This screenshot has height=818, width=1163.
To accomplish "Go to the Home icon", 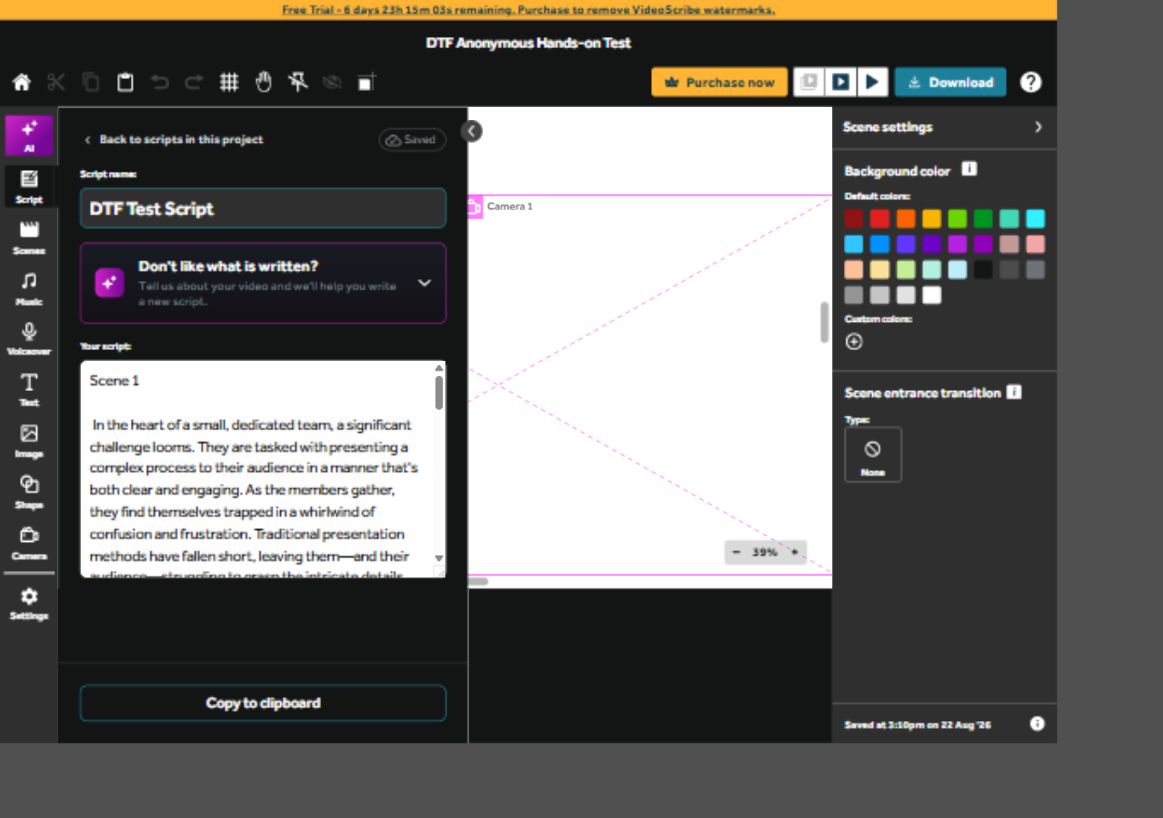I will 22,82.
